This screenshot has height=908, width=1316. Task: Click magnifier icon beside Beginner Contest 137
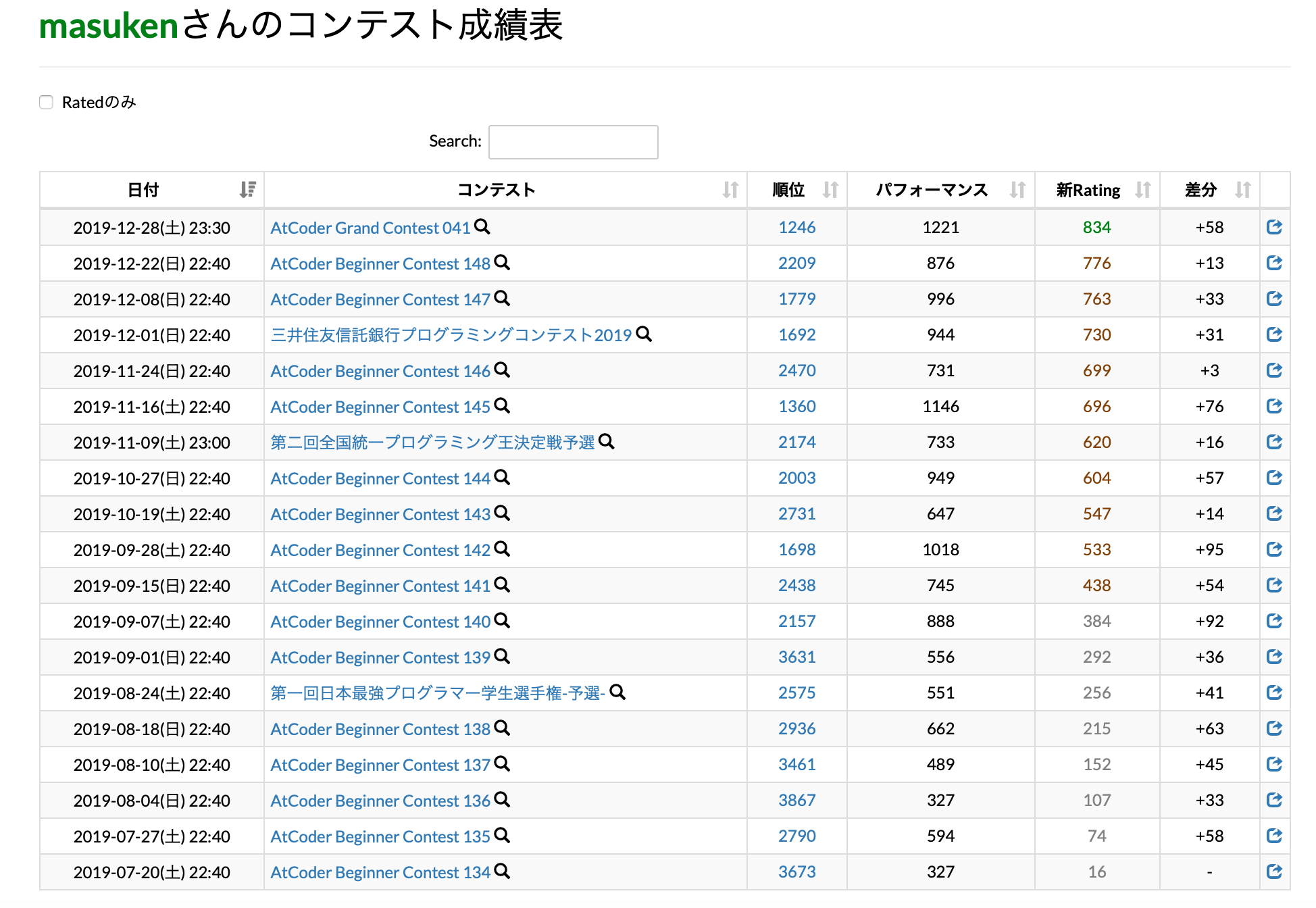coord(502,763)
